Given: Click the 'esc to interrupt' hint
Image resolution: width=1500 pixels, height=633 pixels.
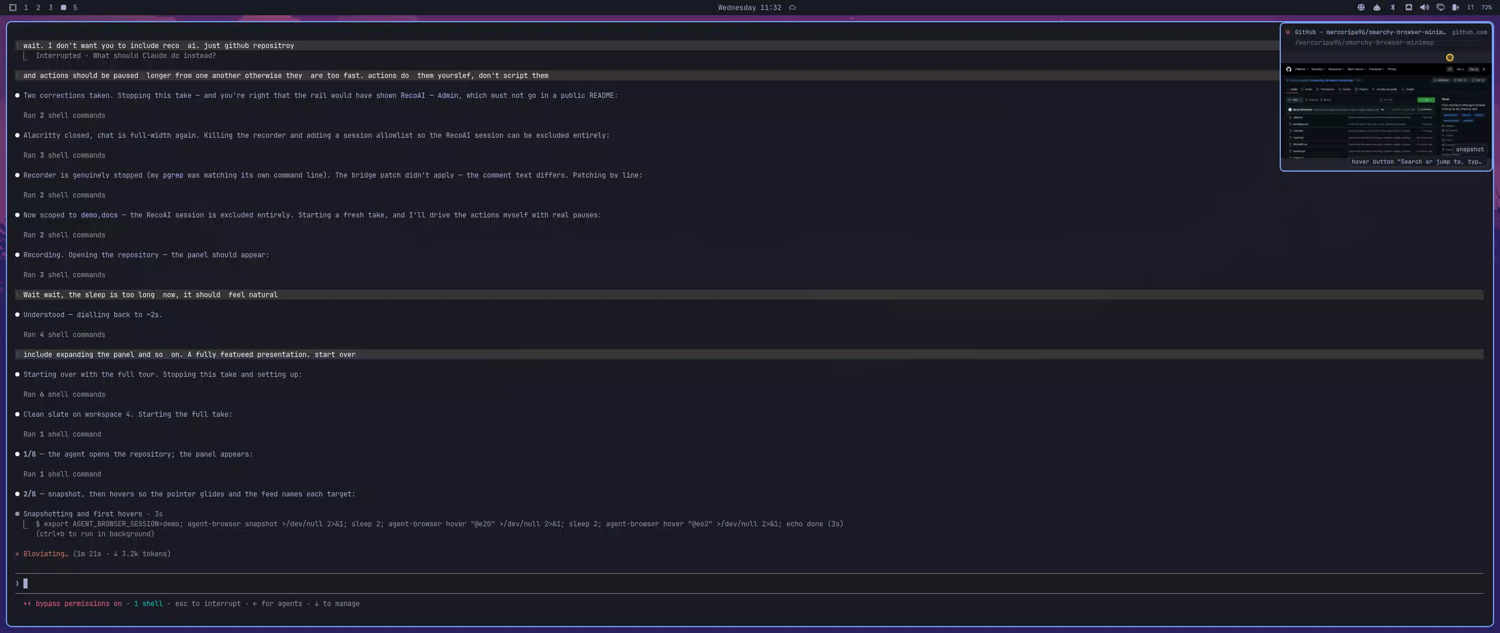Looking at the screenshot, I should point(209,603).
